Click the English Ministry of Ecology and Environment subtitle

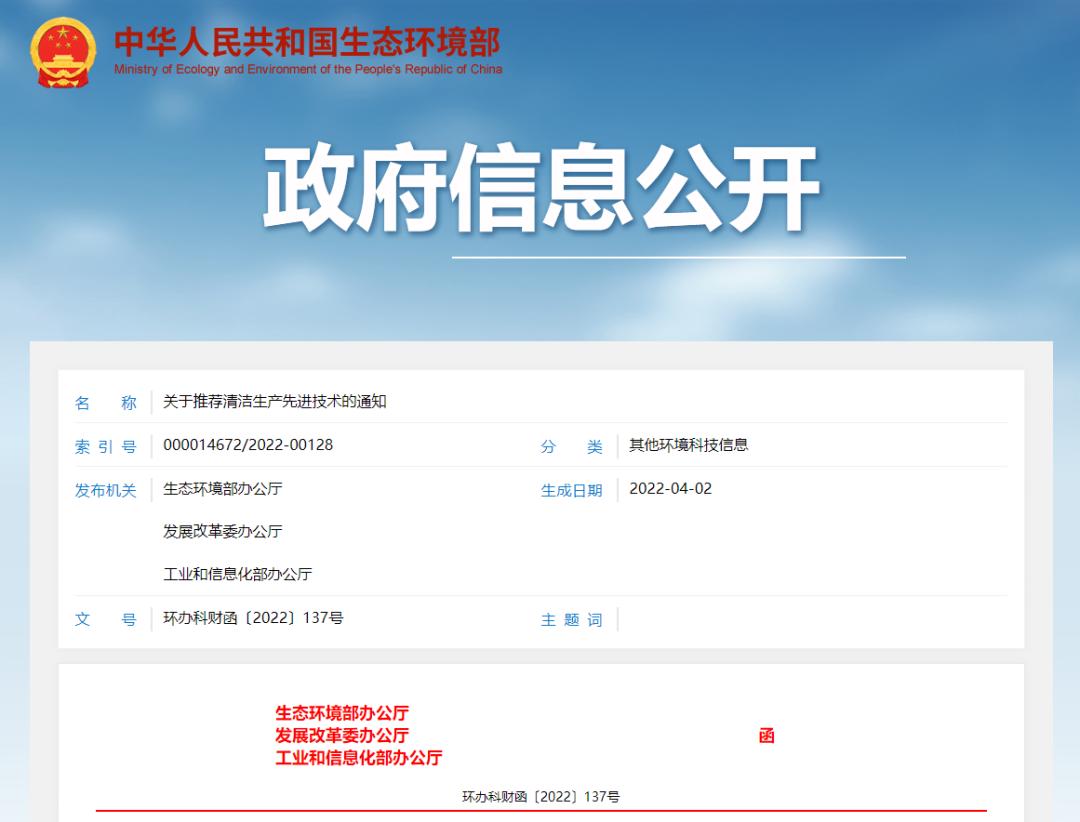click(x=308, y=70)
